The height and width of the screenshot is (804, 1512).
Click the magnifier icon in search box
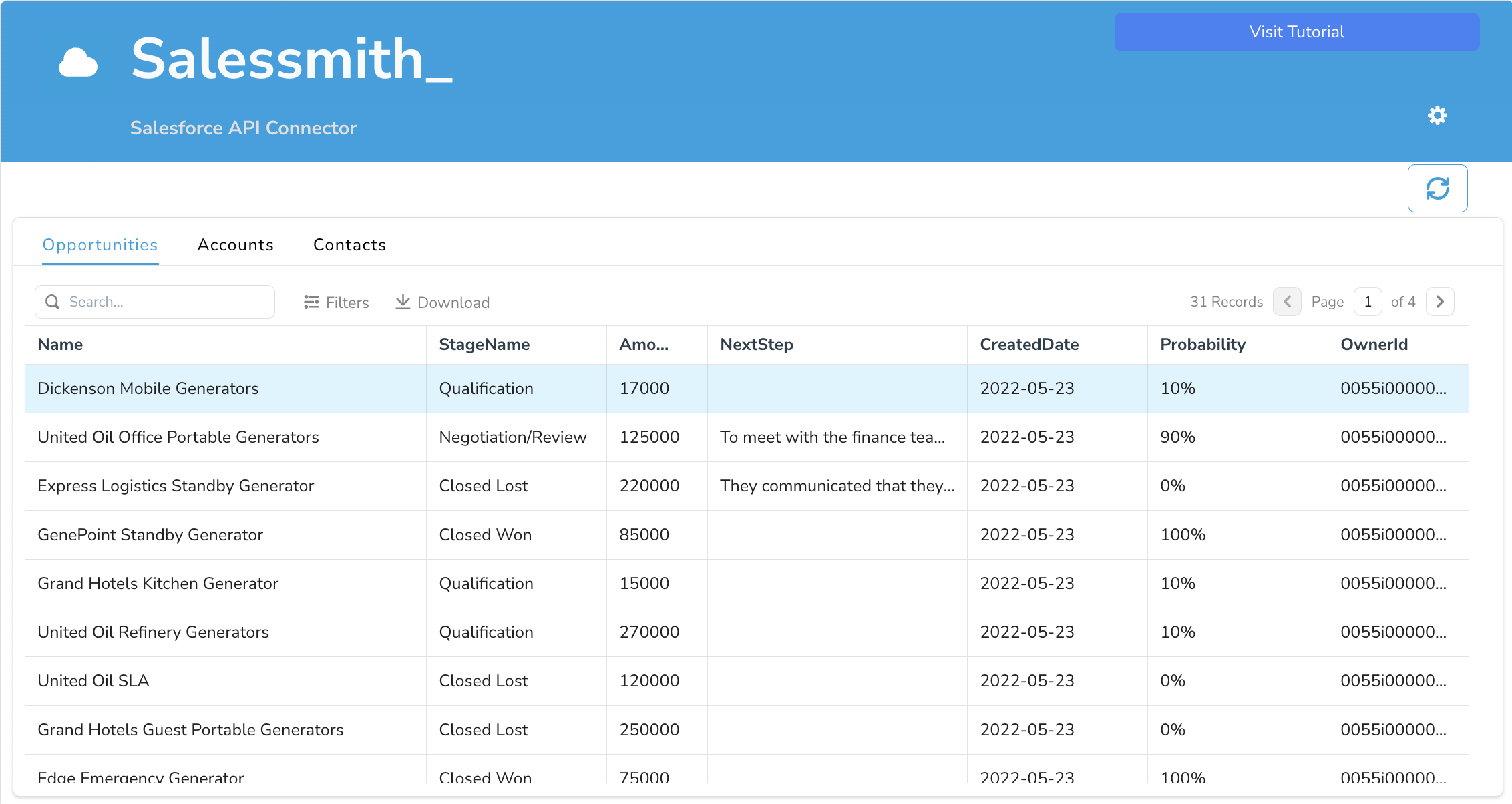pyautogui.click(x=53, y=302)
